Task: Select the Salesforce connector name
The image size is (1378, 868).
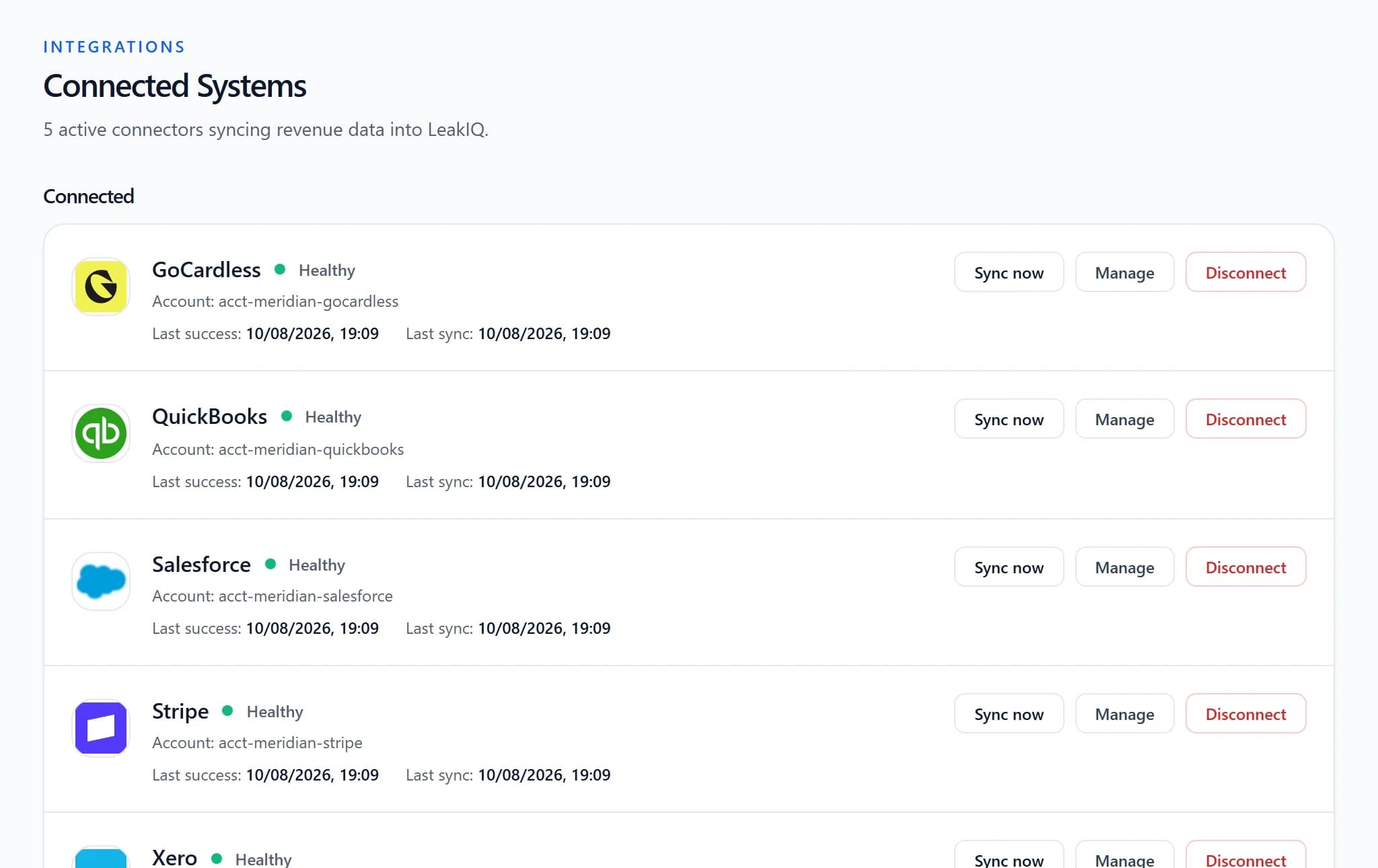Action: pyautogui.click(x=202, y=565)
